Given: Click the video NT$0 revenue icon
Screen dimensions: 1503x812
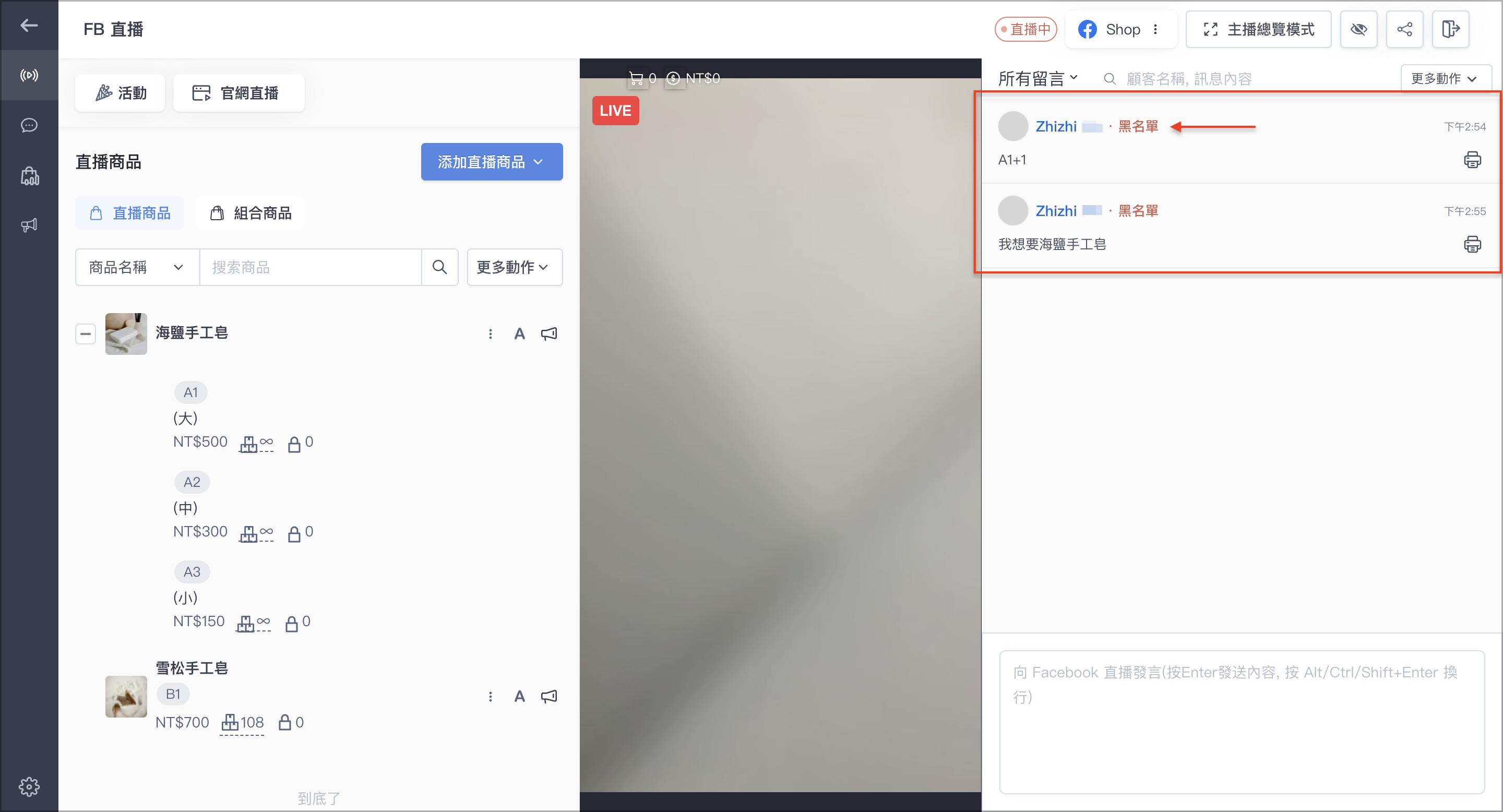Looking at the screenshot, I should click(673, 78).
